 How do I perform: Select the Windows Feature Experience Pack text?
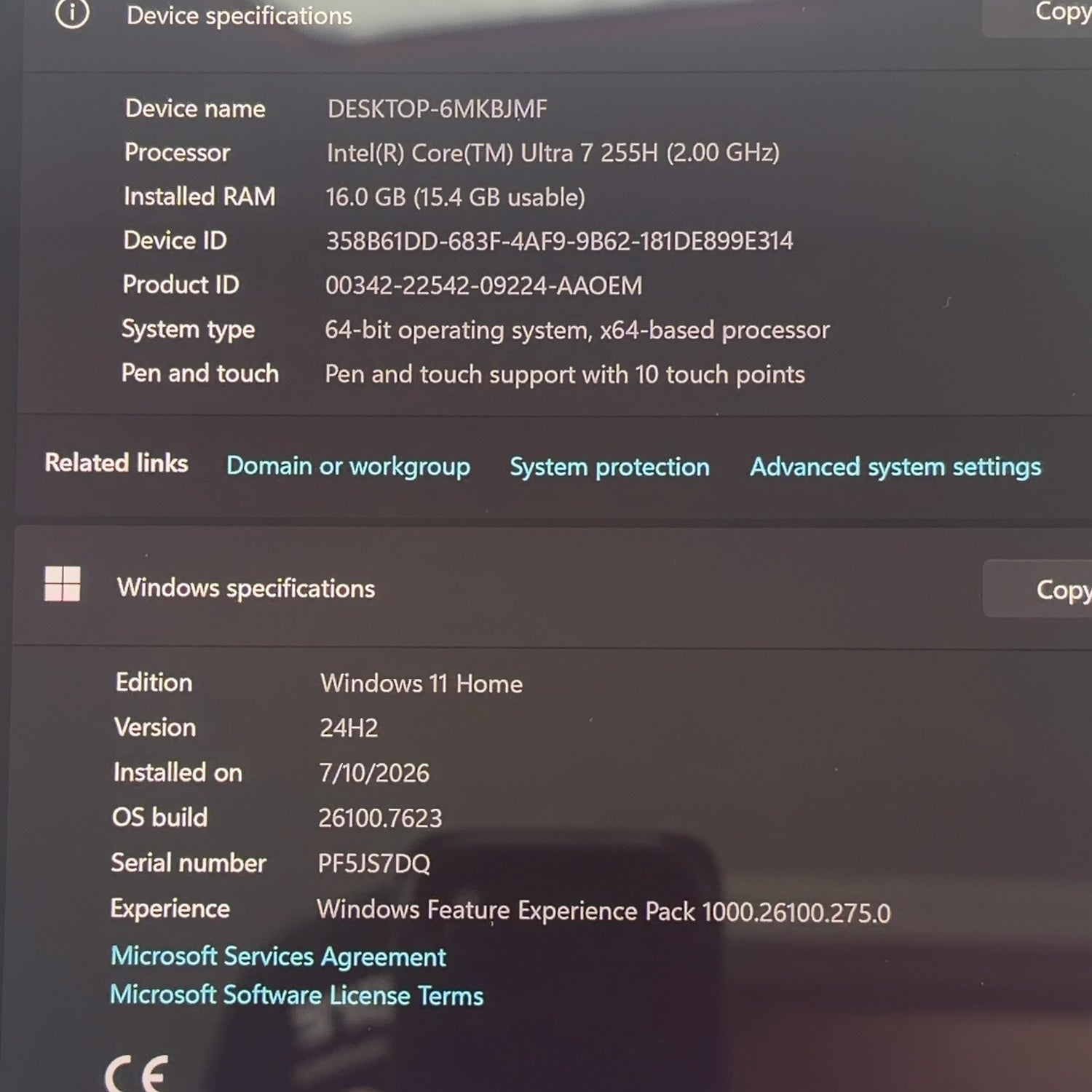click(x=604, y=911)
